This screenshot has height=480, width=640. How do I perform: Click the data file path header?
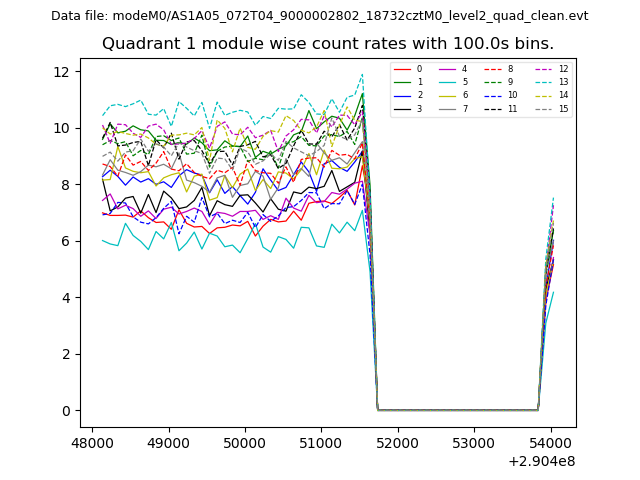tap(320, 16)
